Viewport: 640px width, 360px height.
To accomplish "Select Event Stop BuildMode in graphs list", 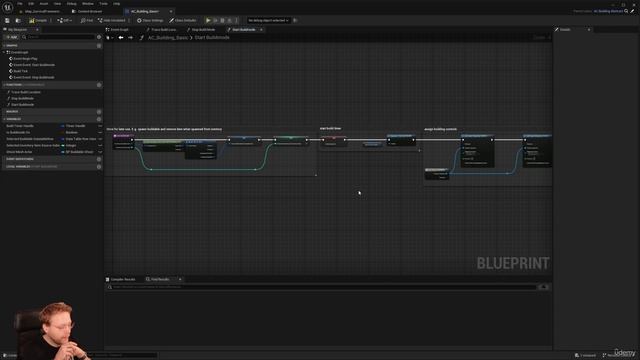I will tap(33, 77).
